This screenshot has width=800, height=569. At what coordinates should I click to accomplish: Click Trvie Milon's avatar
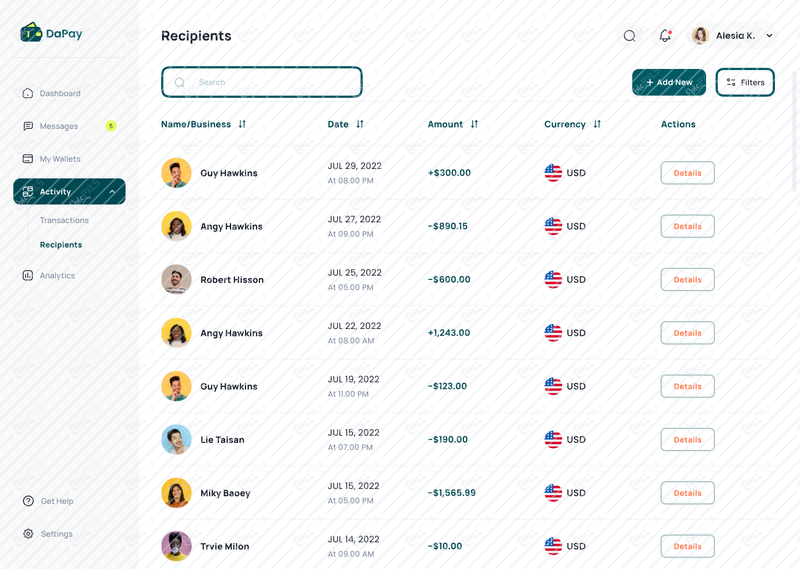click(177, 546)
